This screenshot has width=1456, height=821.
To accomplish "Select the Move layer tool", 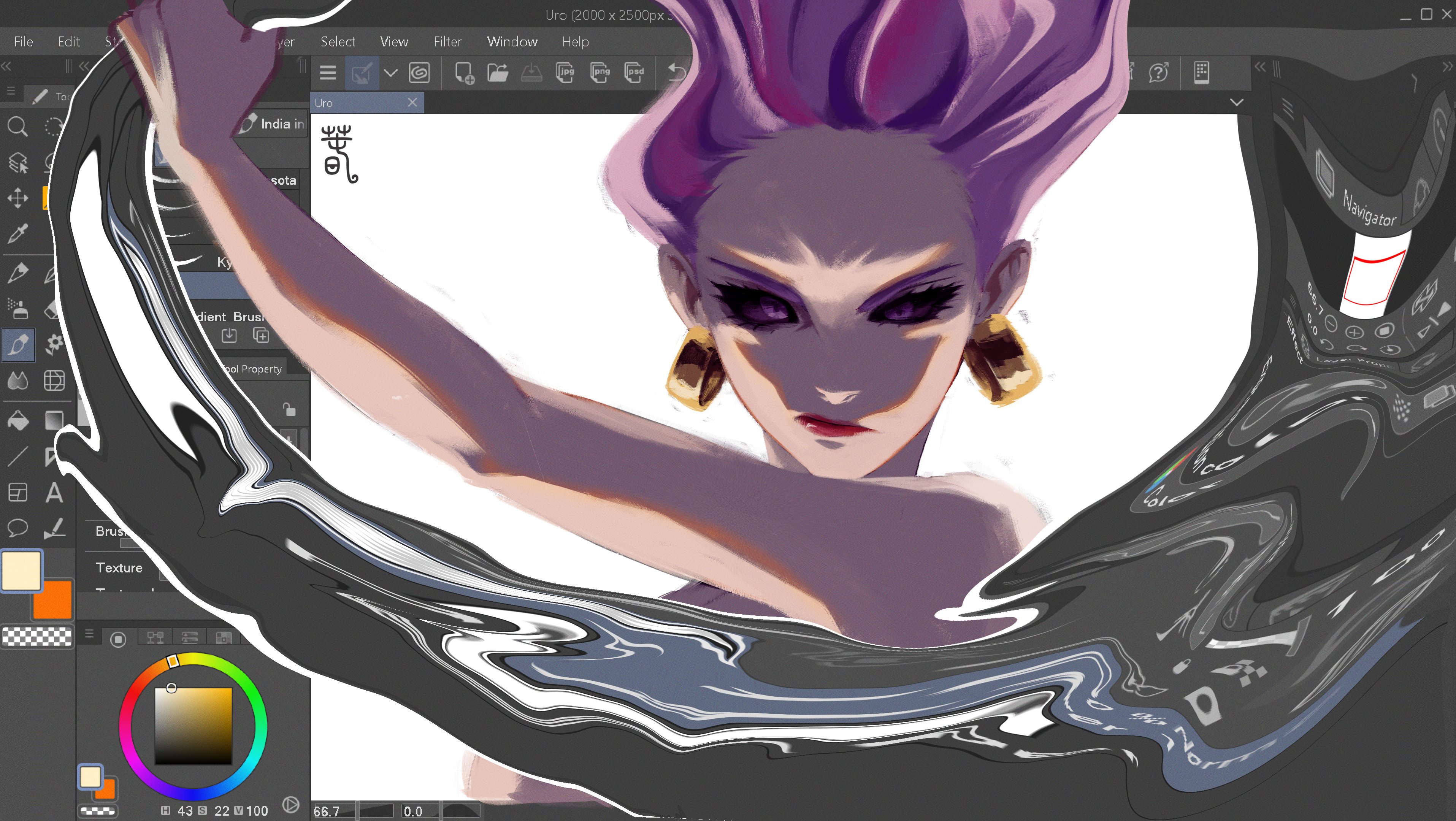I will pos(17,198).
